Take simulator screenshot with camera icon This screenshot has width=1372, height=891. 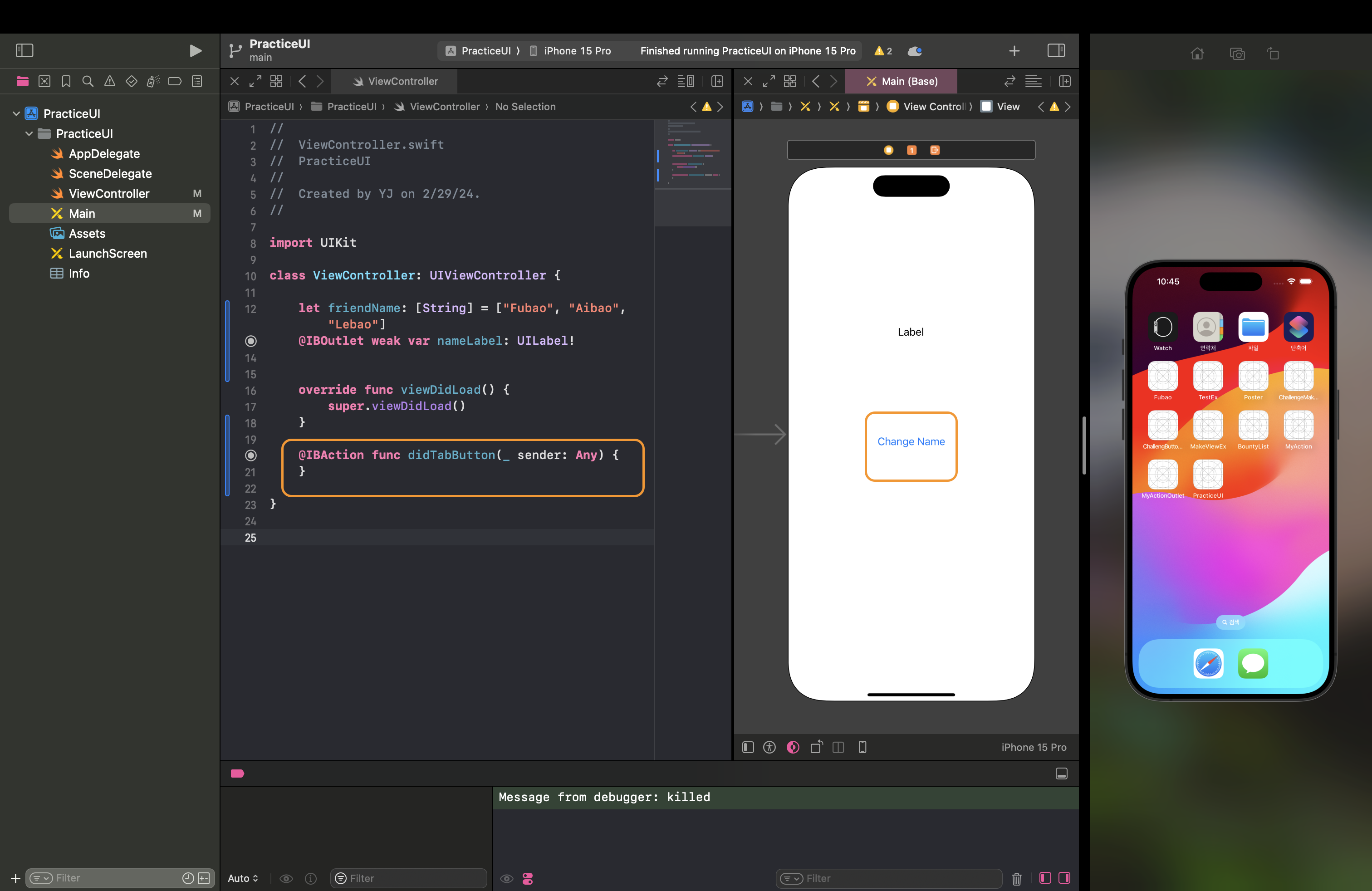pos(1237,54)
